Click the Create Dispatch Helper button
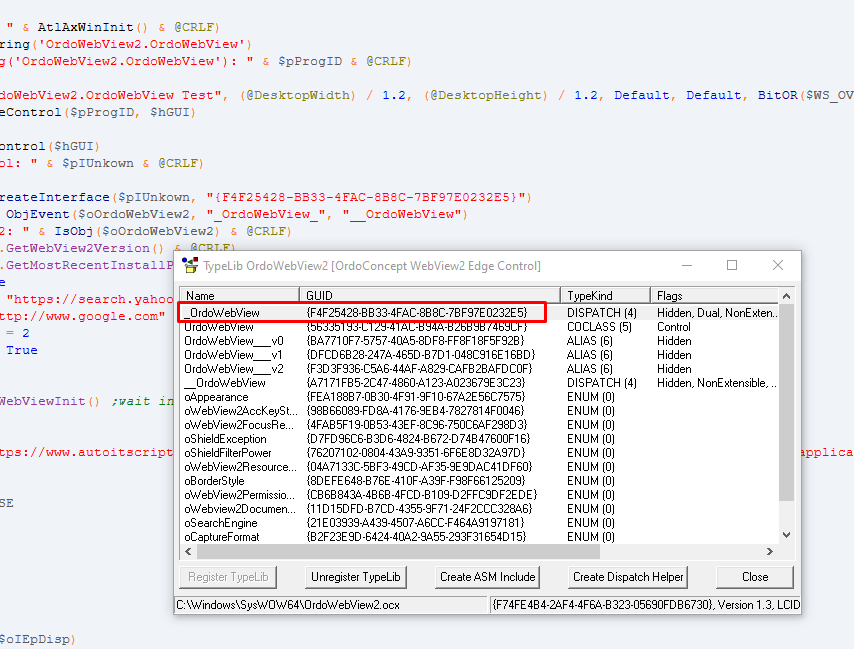The height and width of the screenshot is (649, 854). click(628, 577)
